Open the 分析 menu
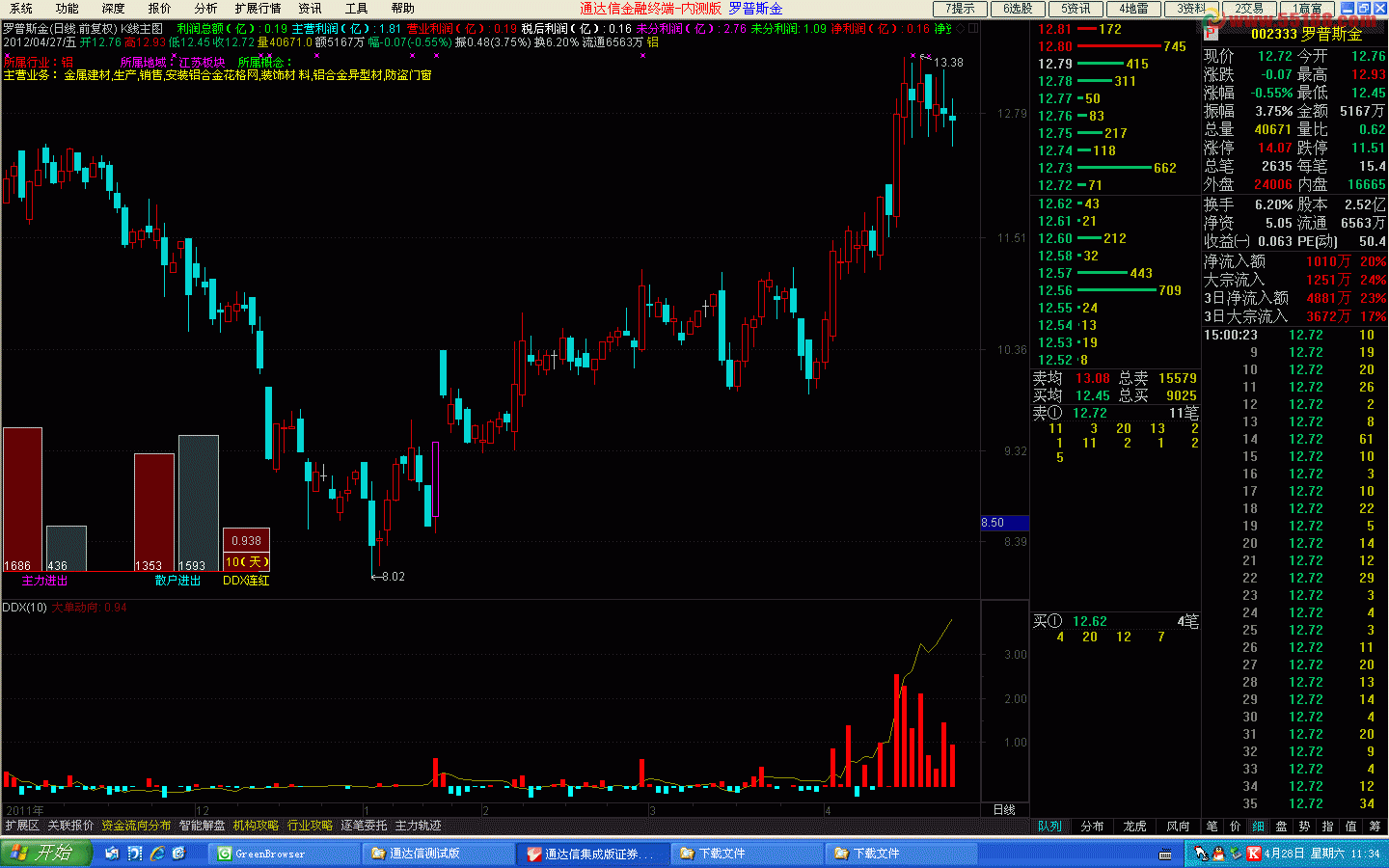 205,8
